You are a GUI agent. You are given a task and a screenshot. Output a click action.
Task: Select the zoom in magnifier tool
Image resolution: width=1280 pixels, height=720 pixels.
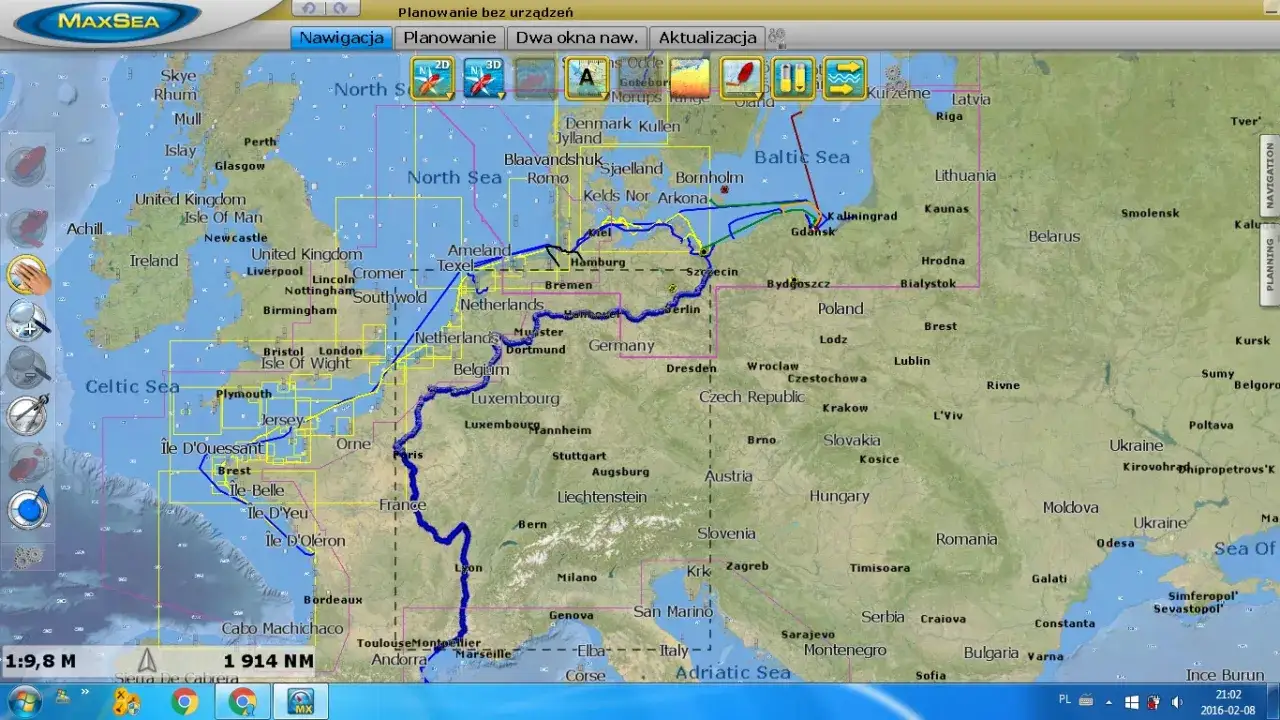tap(28, 320)
